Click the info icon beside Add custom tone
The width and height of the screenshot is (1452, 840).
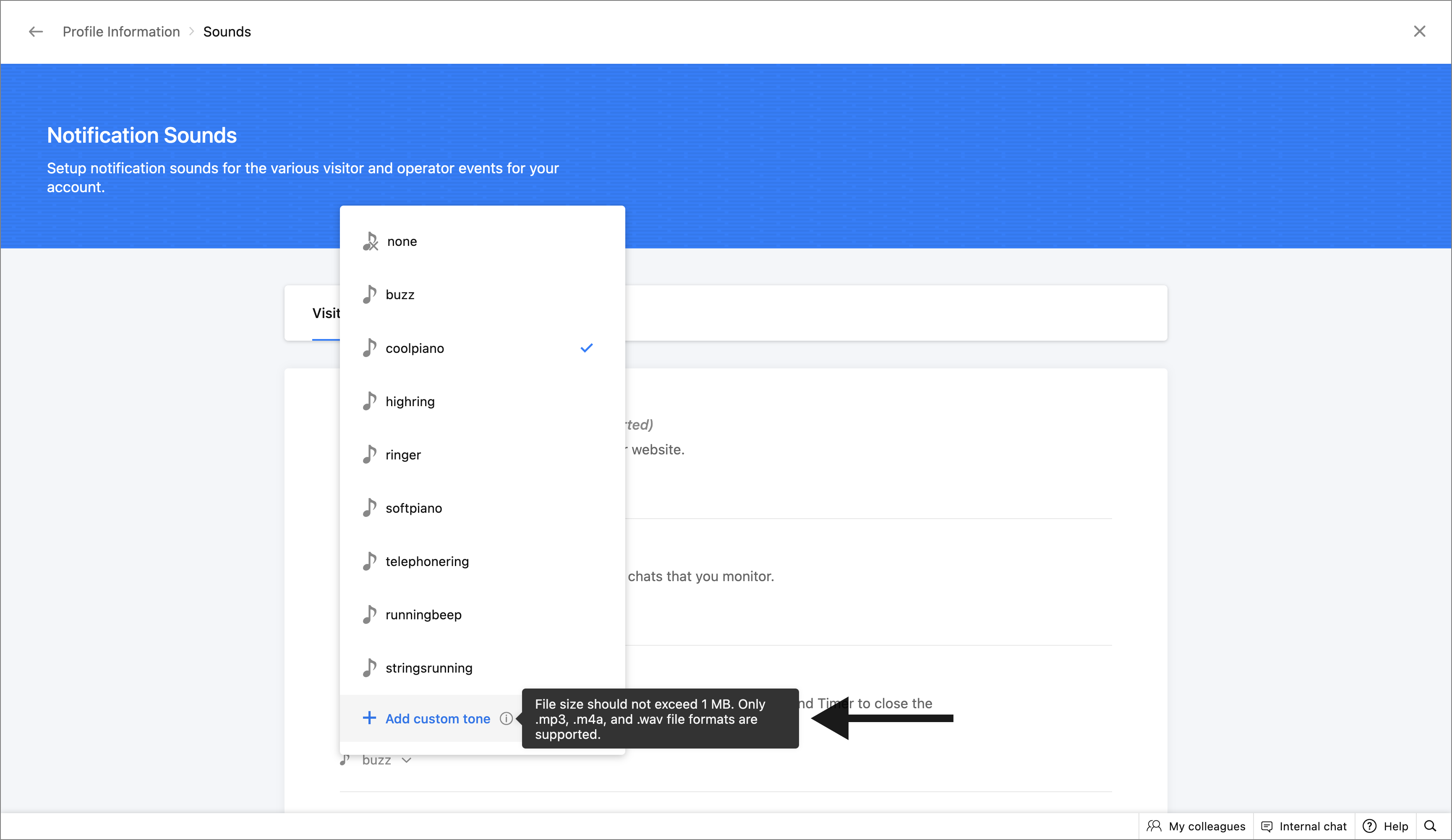(x=506, y=718)
